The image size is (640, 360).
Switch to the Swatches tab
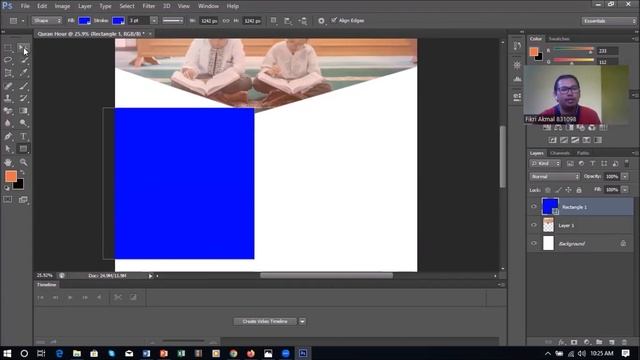(559, 39)
